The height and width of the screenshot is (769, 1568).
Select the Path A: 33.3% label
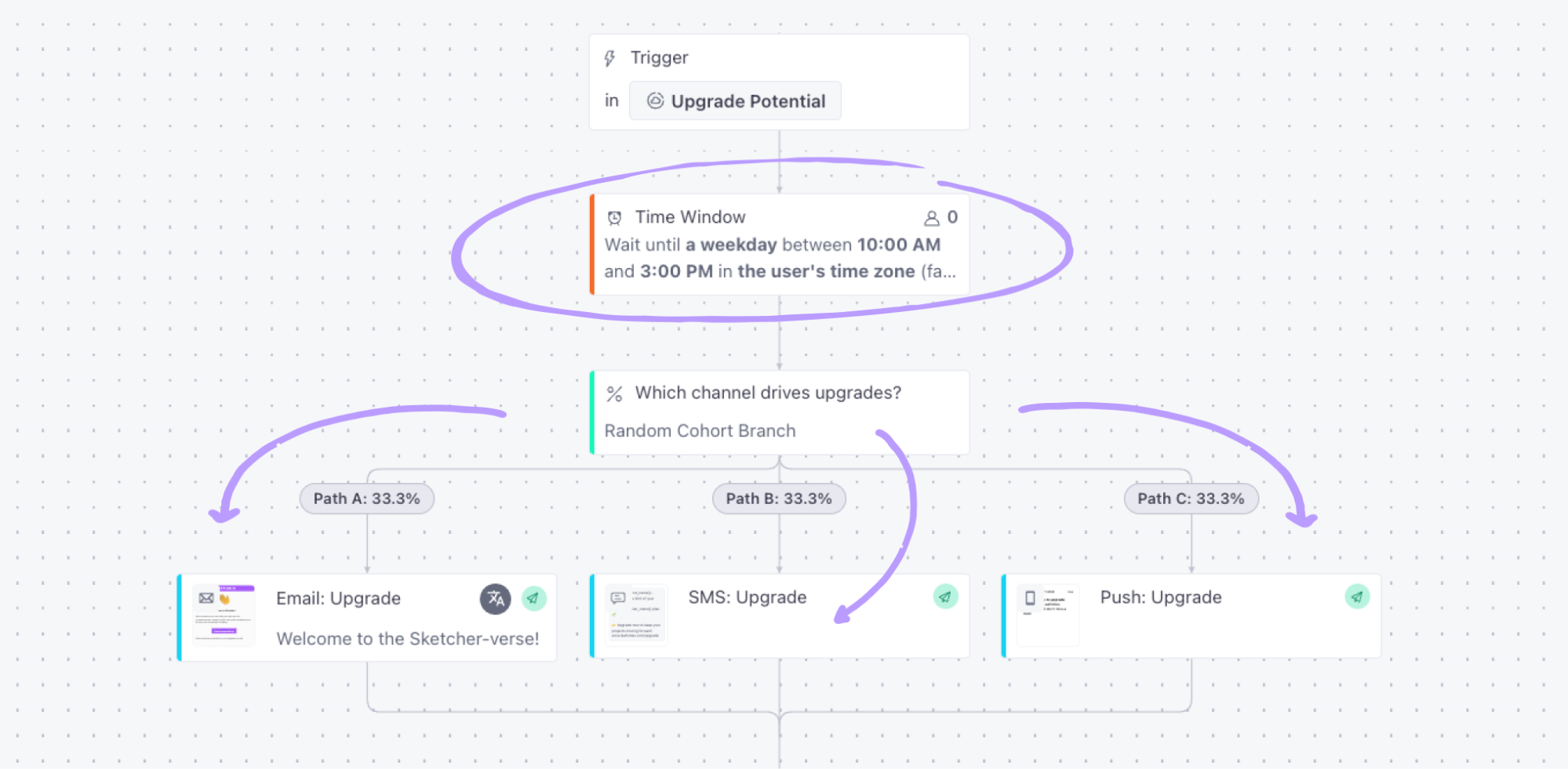point(367,499)
